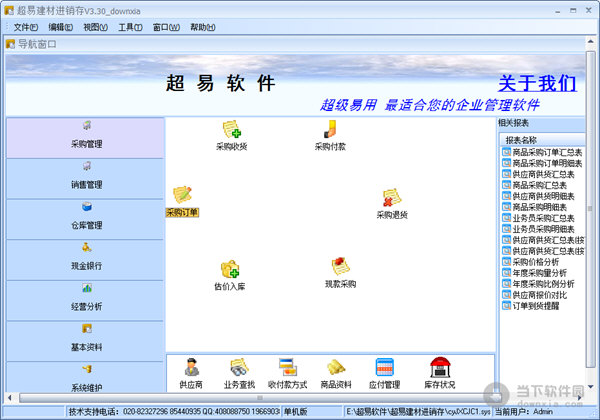The width and height of the screenshot is (600, 420).
Task: Open the 供应商 person icon
Action: click(x=191, y=367)
